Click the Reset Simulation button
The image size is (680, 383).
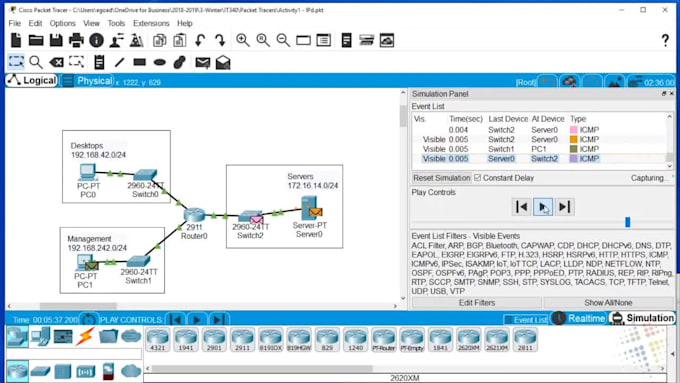coord(441,178)
